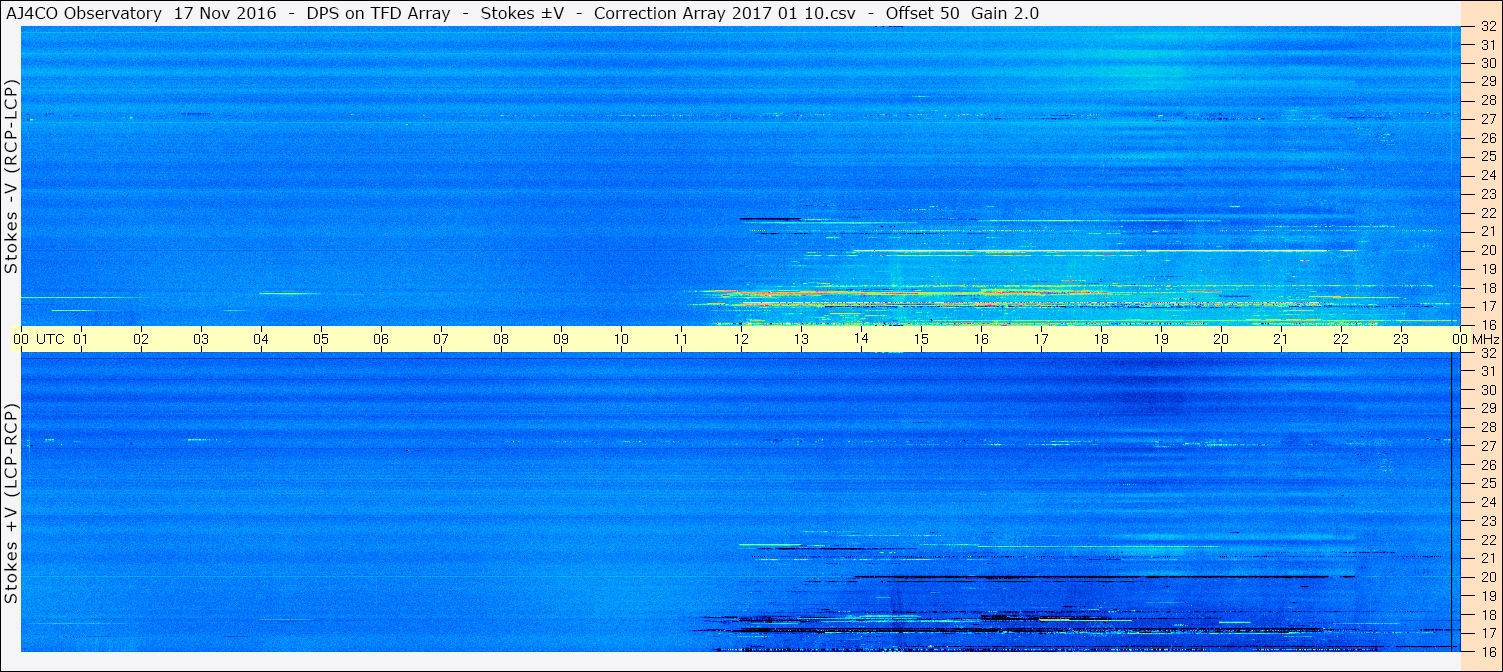Click the 18 MHz label of the Stokes -V panel
This screenshot has height=672, width=1503.
[x=1488, y=288]
